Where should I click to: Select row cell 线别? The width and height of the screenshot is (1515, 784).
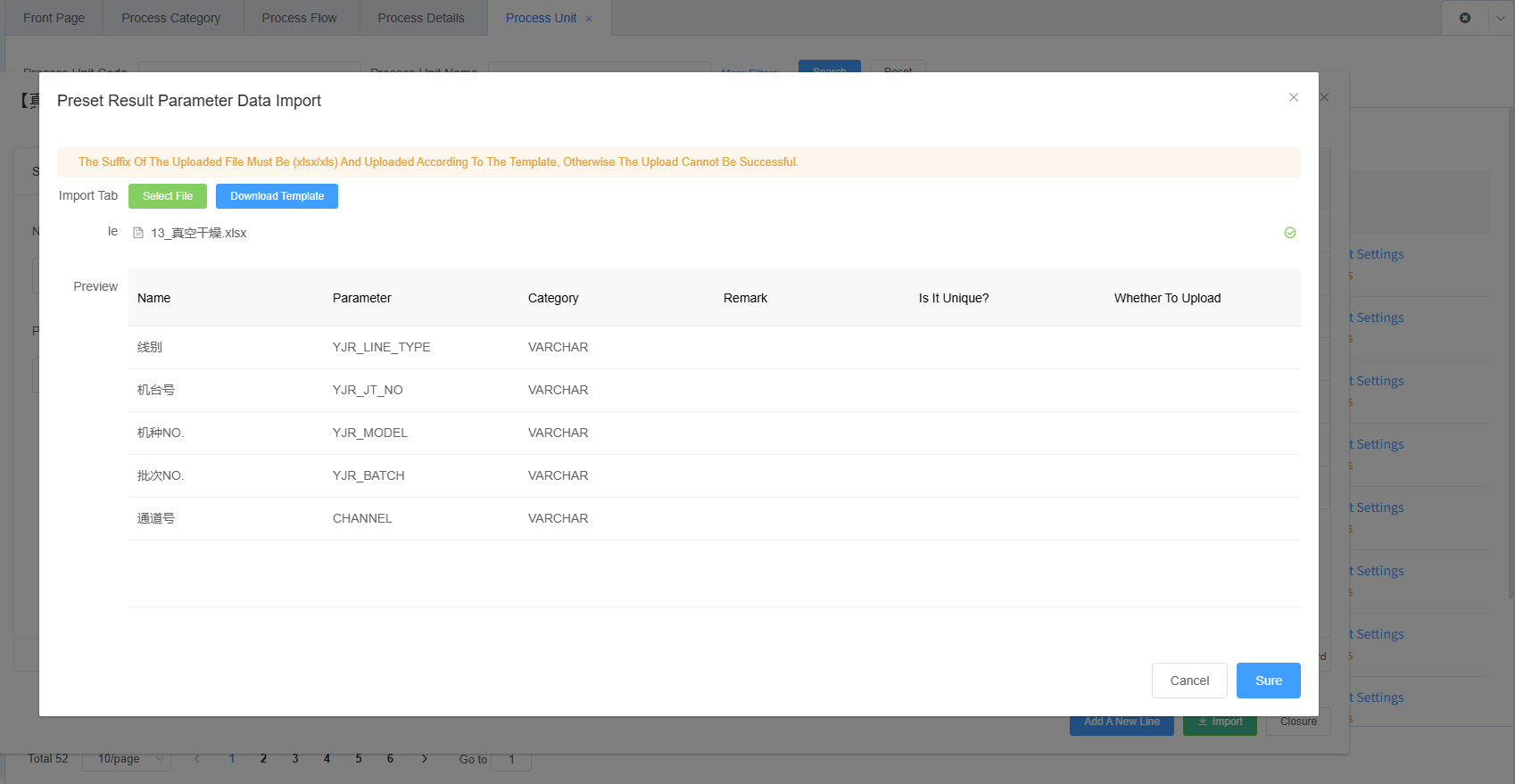(x=150, y=347)
